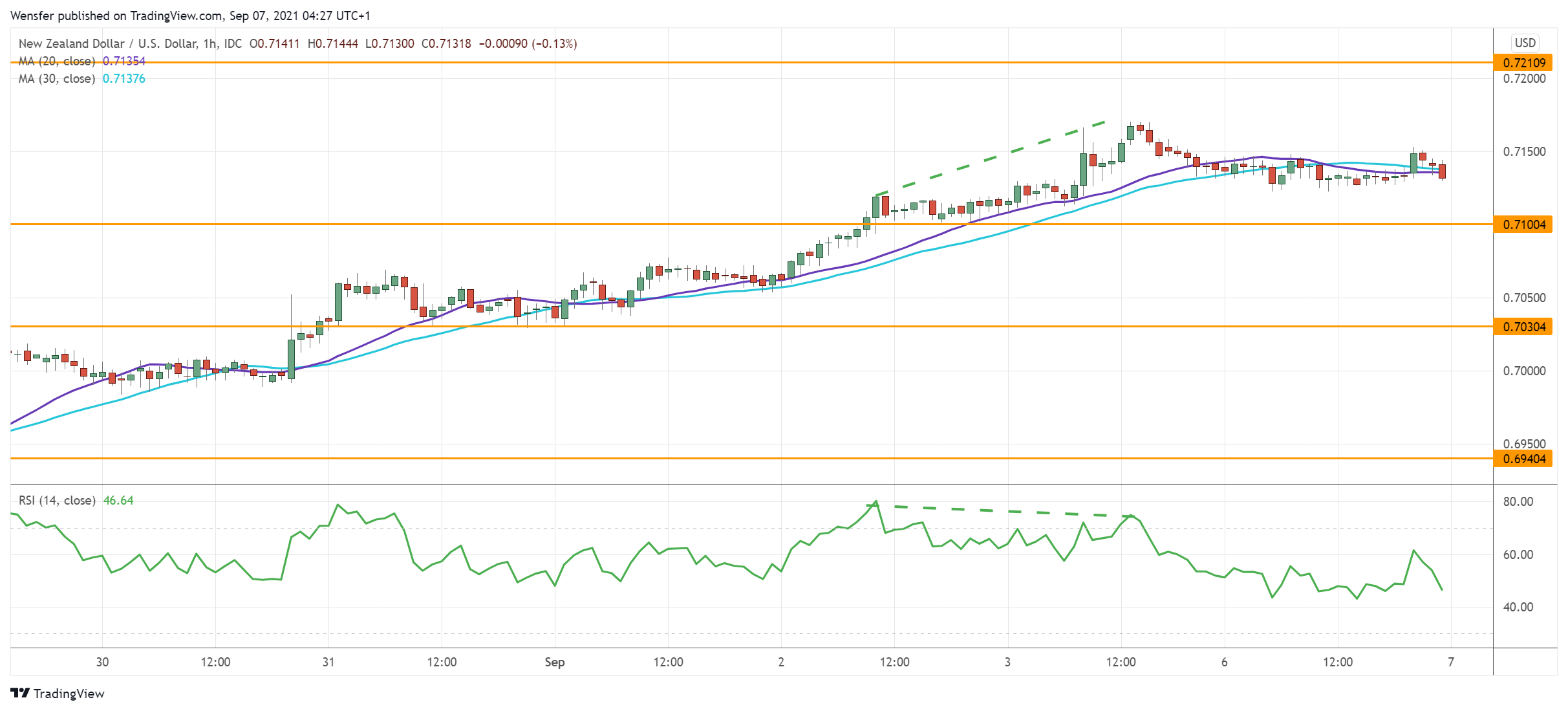
Task: Select the 0.72109 orange price label
Action: [x=1523, y=63]
